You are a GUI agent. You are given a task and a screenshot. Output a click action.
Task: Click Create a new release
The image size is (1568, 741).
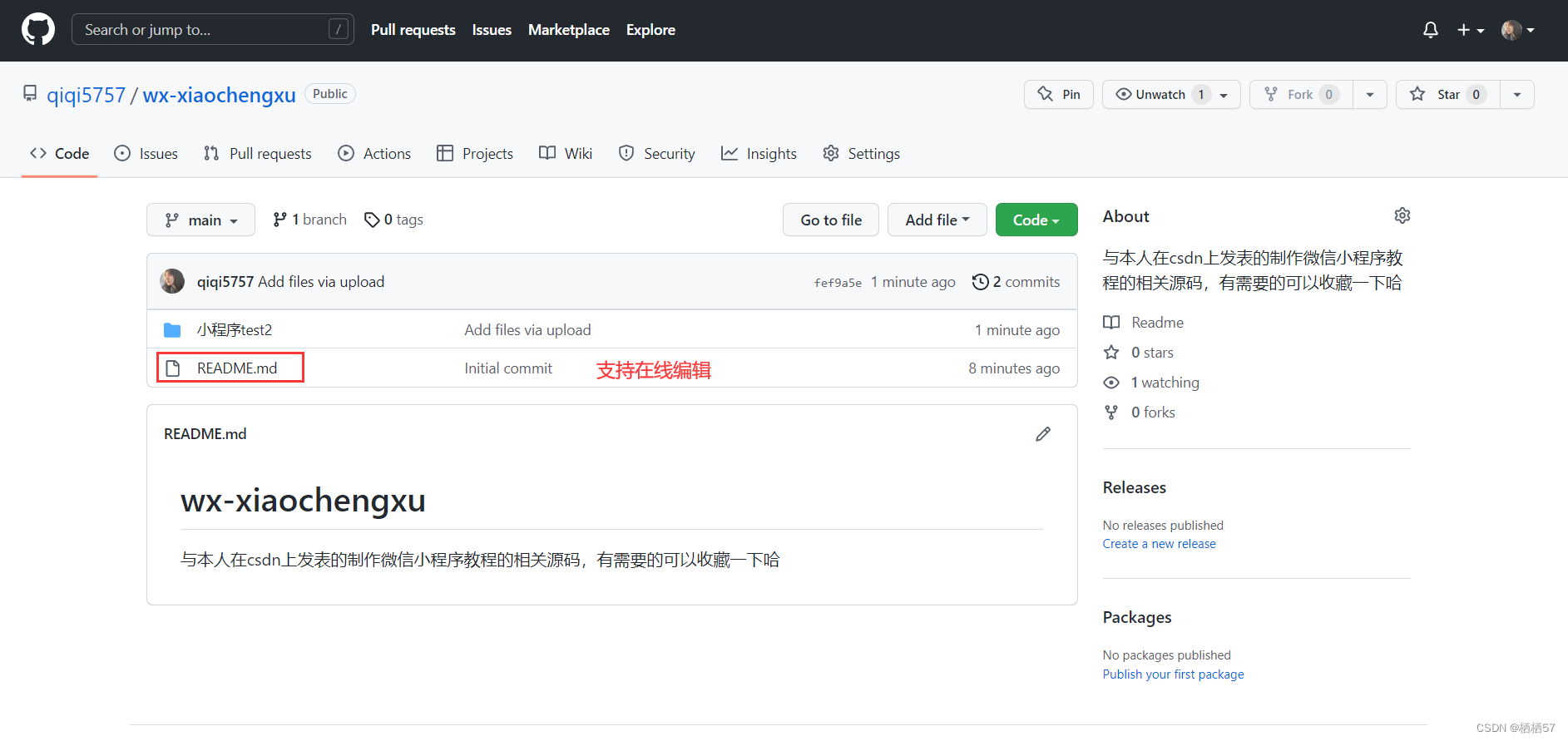tap(1160, 544)
